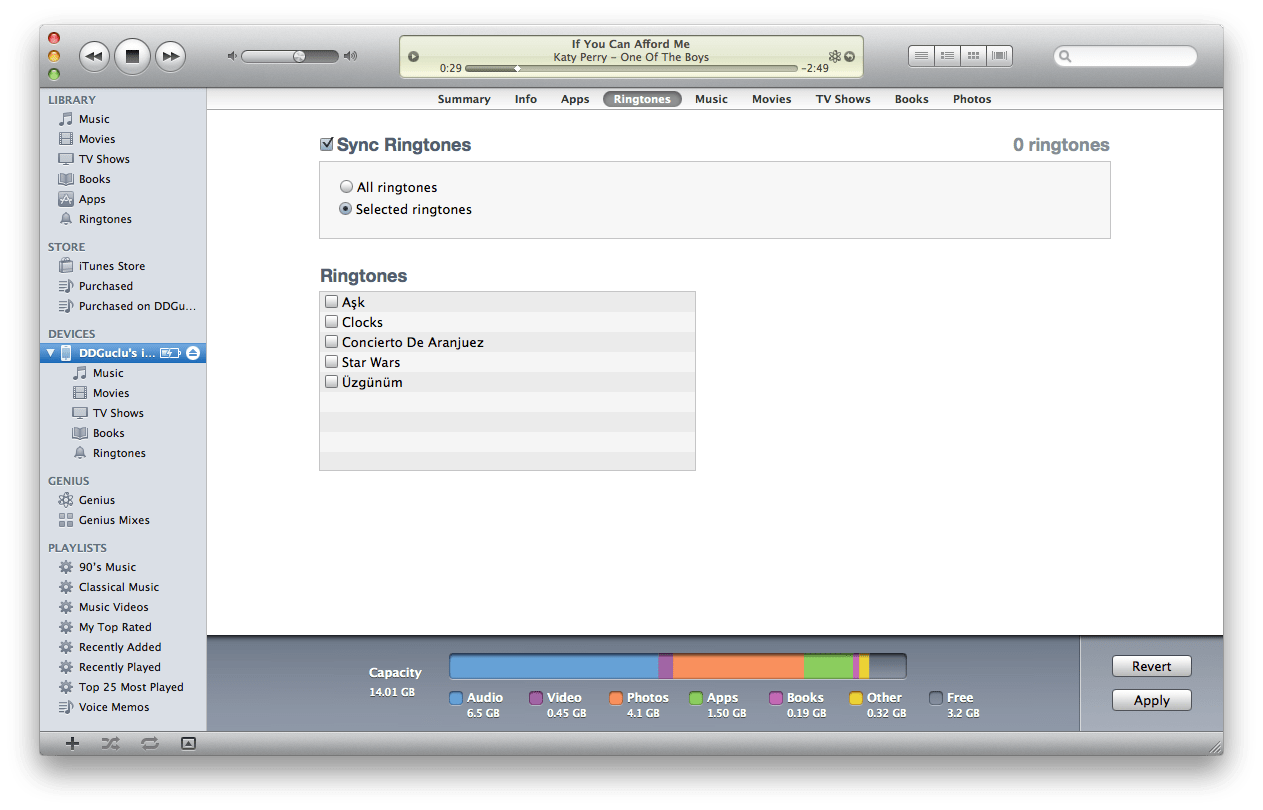Switch to Cover Flow view
This screenshot has width=1263, height=810.
(1000, 56)
